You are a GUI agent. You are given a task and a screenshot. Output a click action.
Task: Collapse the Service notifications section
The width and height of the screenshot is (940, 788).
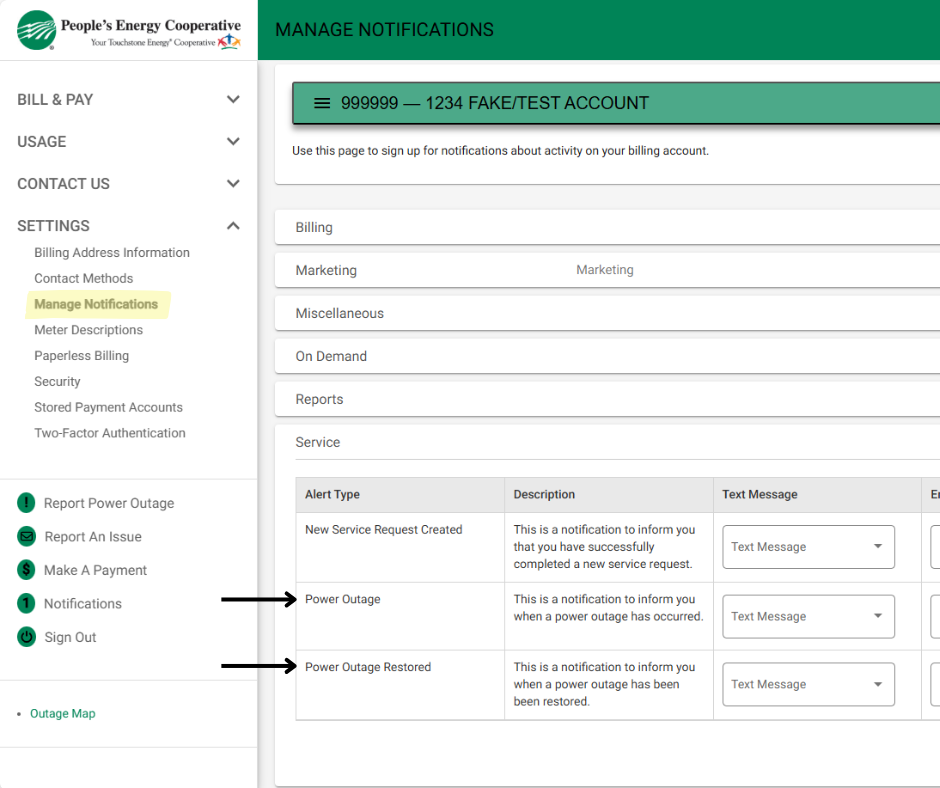pos(607,443)
